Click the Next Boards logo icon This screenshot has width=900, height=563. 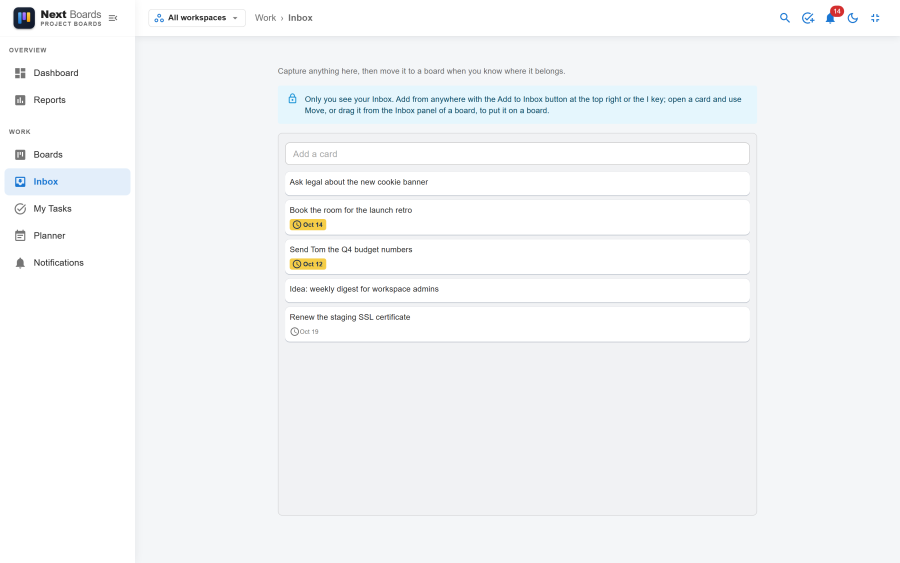click(24, 18)
